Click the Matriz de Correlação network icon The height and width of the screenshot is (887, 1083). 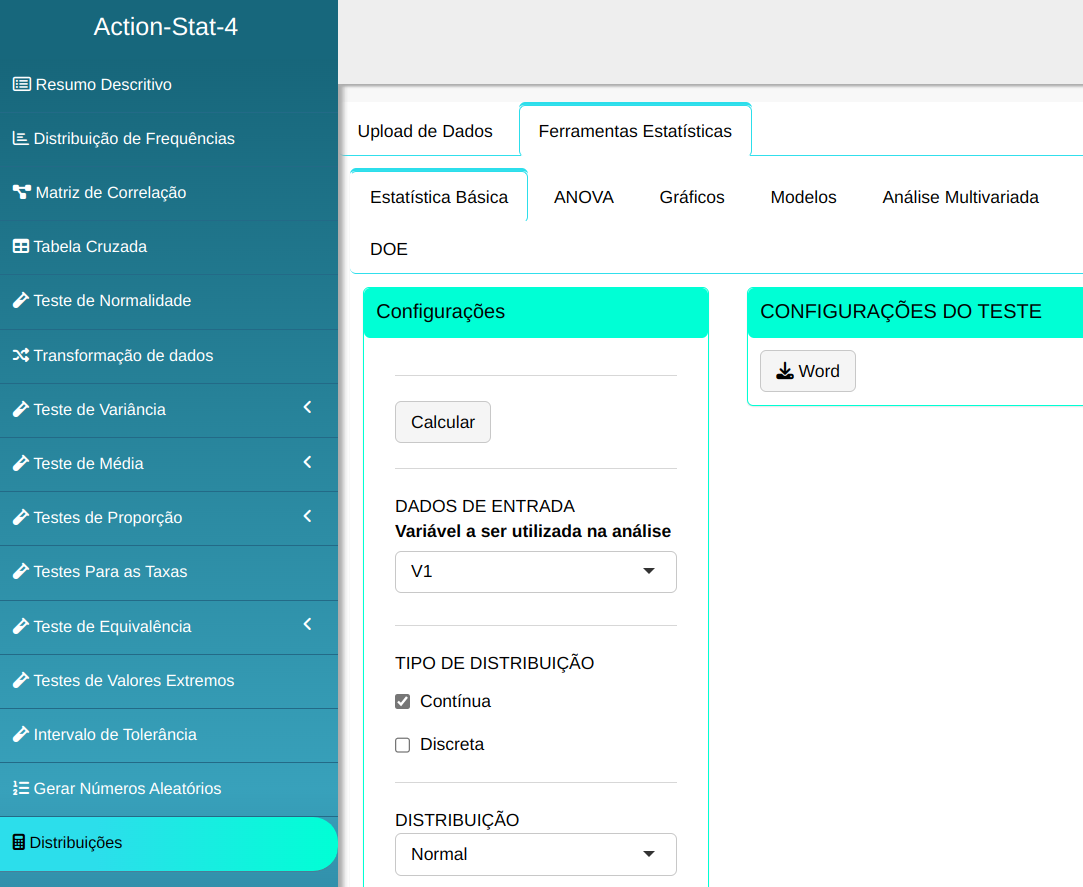coord(21,193)
